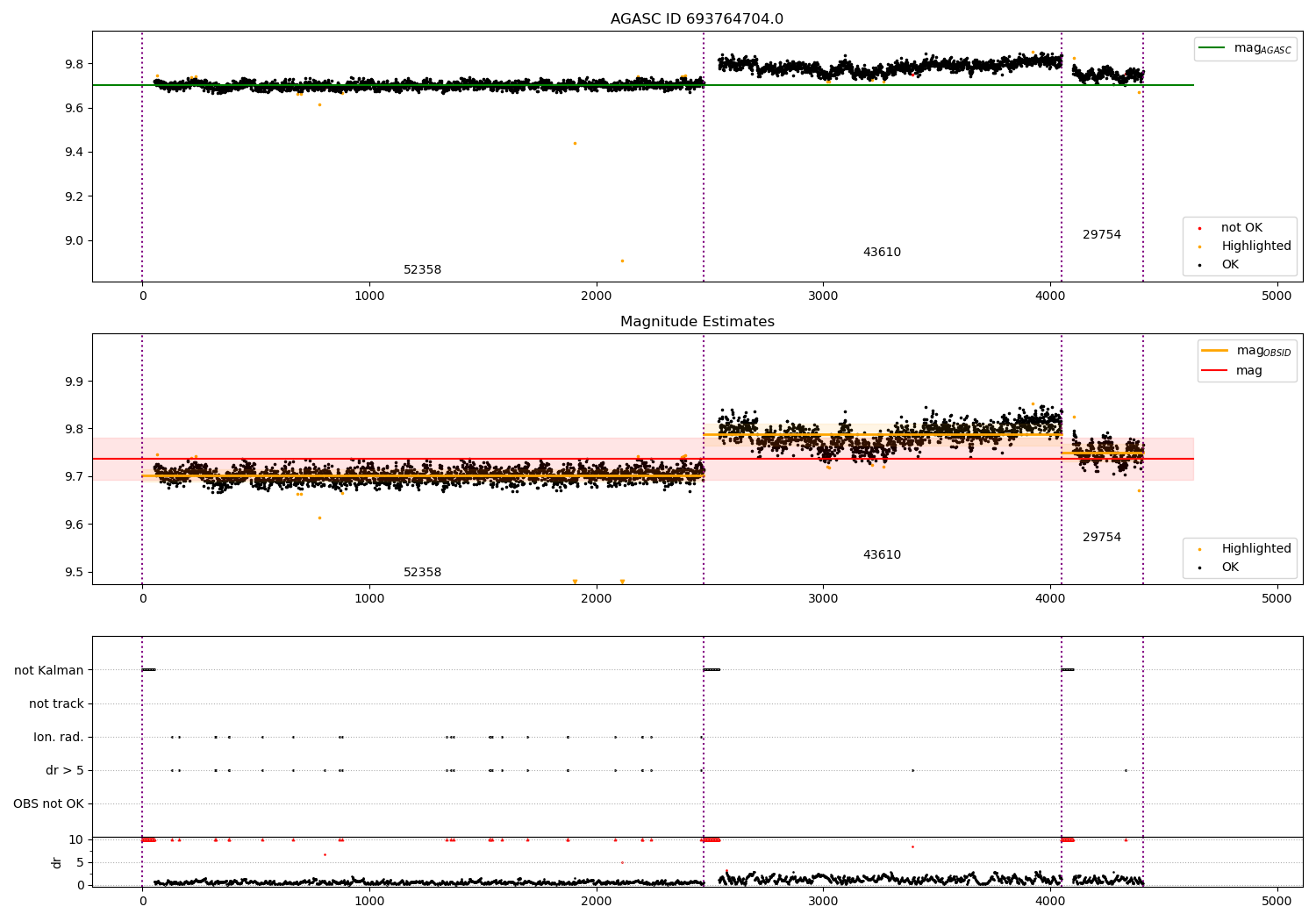
Task: Click the green mag AGASC legend entry
Action: pos(1245,48)
